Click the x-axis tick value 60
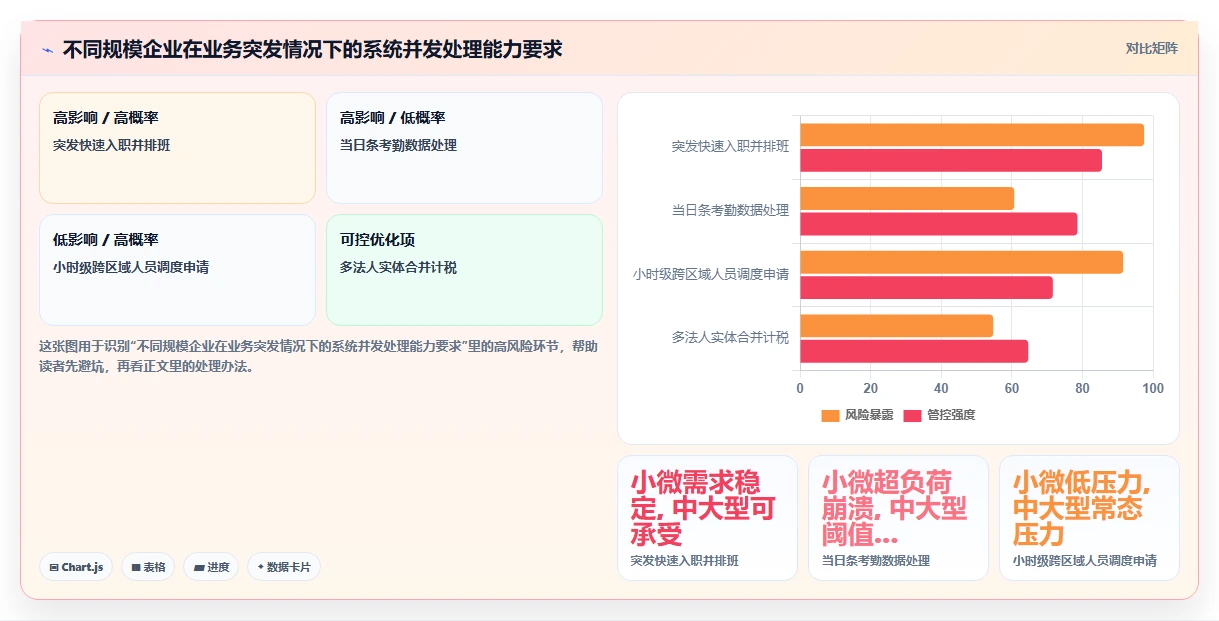This screenshot has height=621, width=1219. click(1012, 388)
